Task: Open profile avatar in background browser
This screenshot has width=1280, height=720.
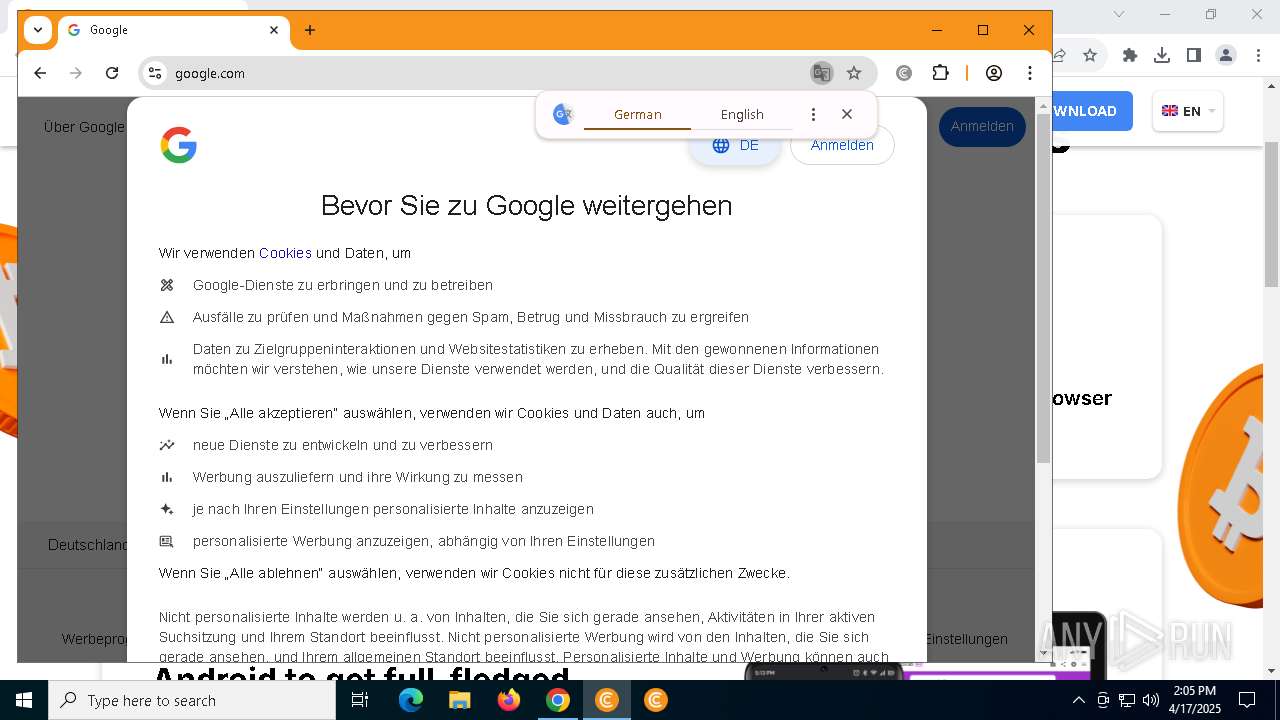Action: coord(1226,55)
